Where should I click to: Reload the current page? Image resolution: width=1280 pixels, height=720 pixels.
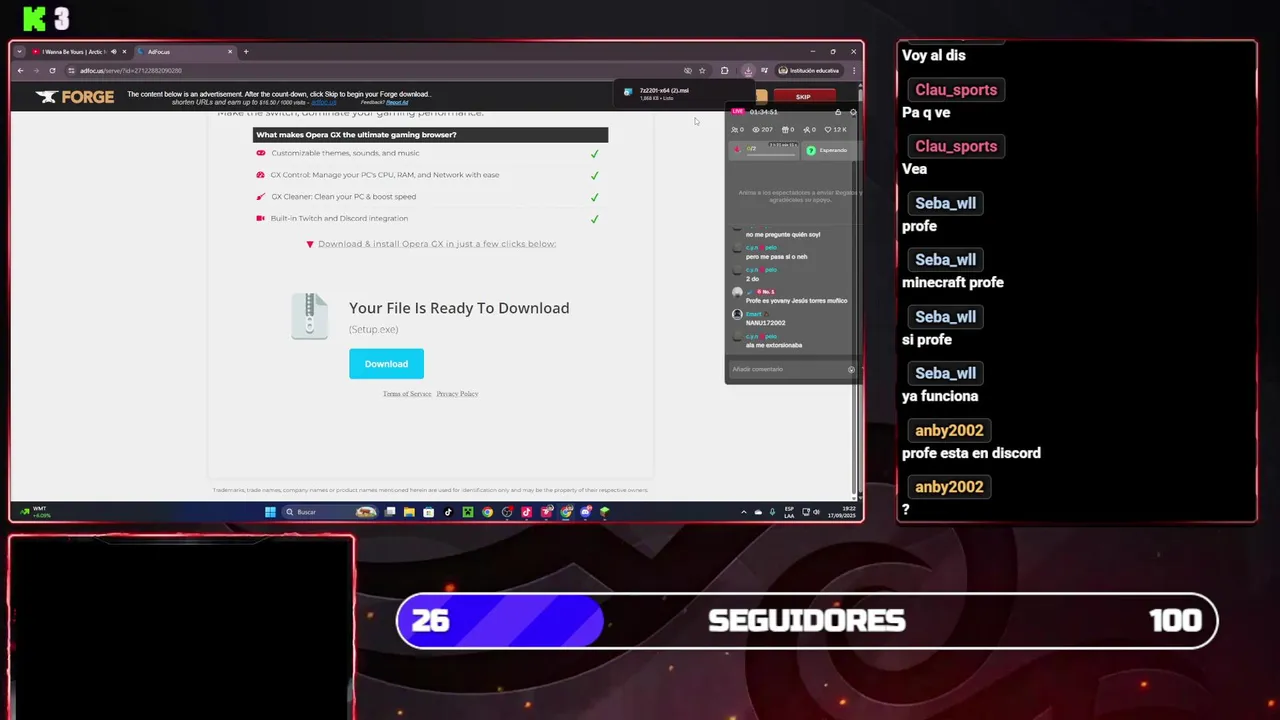52,71
